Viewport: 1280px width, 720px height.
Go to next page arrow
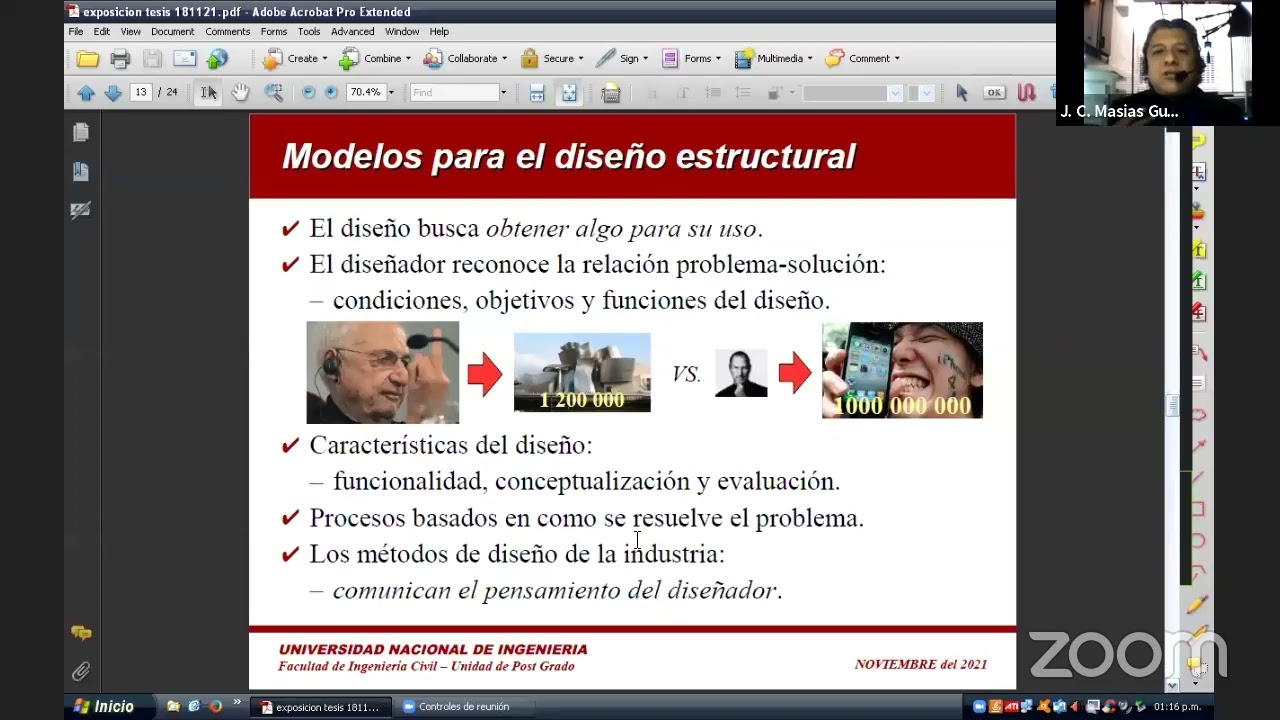[x=112, y=93]
